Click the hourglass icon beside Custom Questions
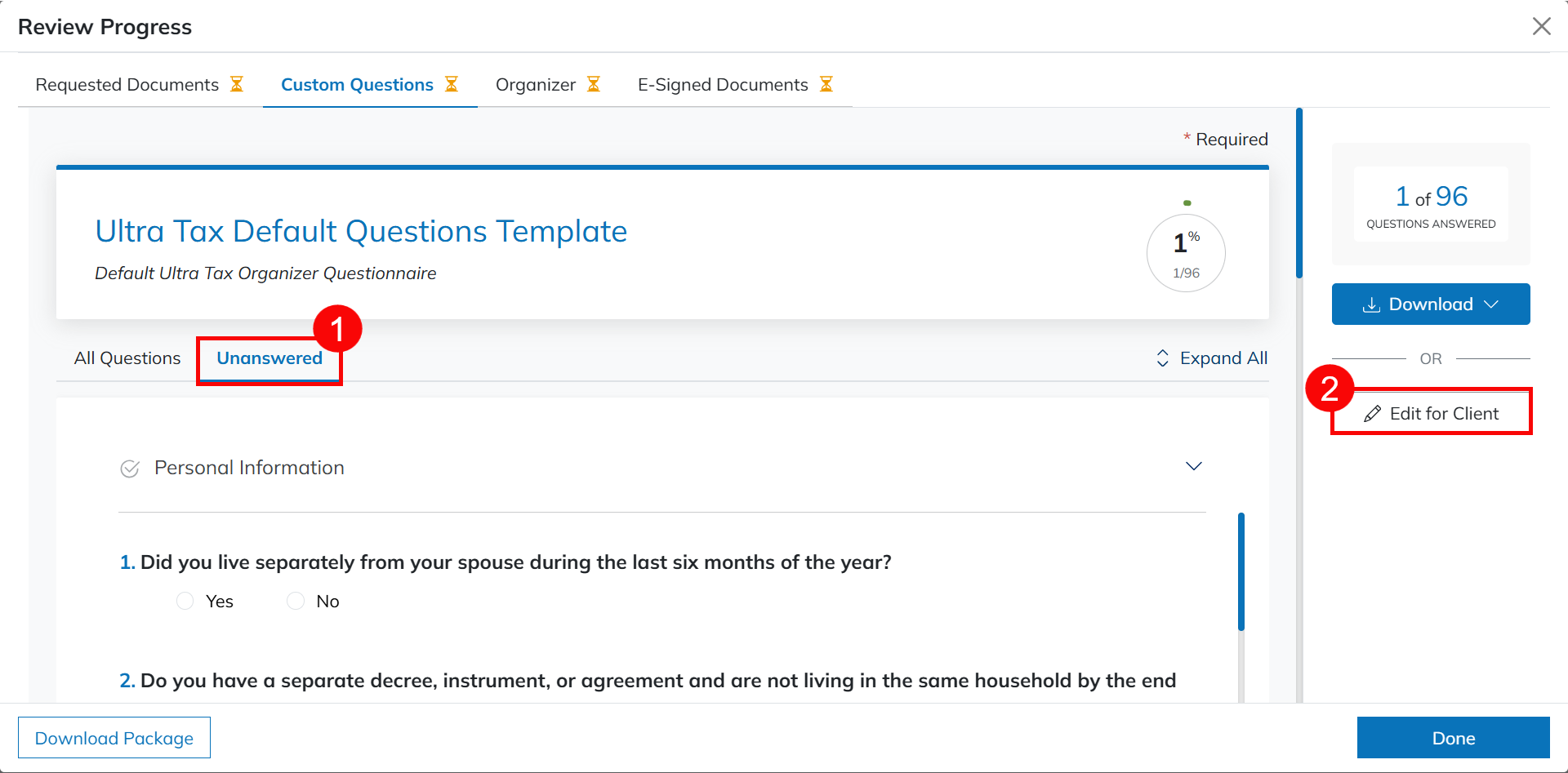The width and height of the screenshot is (1568, 773). click(452, 84)
